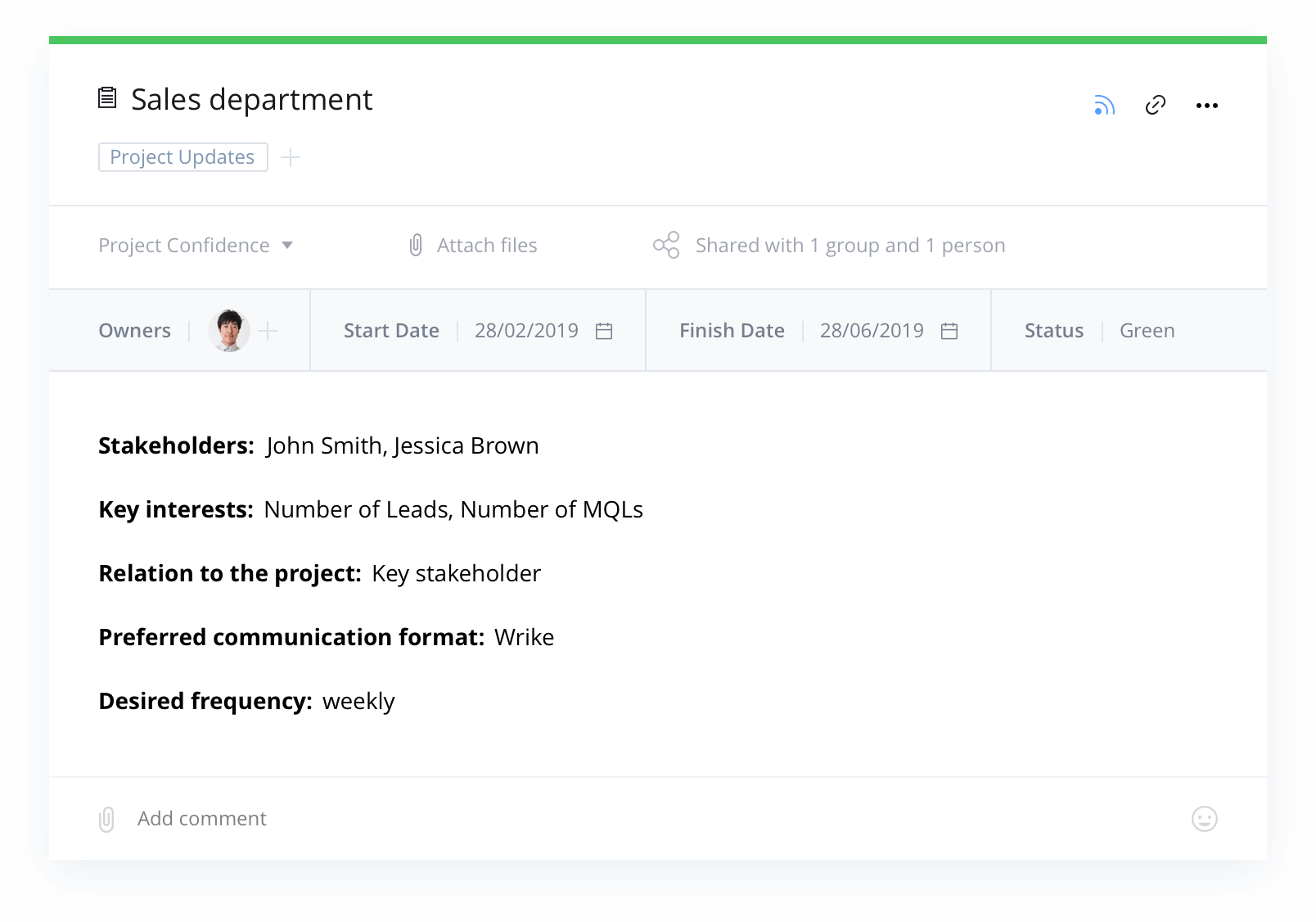Expand the Project Confidence dropdown
The height and width of the screenshot is (922, 1316).
pos(196,245)
